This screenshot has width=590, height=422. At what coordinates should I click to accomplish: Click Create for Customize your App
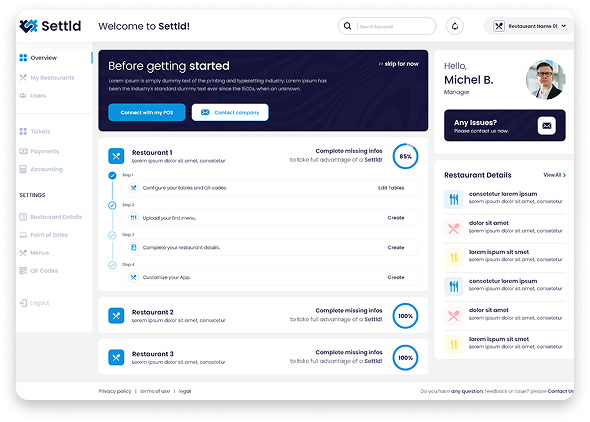pyautogui.click(x=396, y=277)
